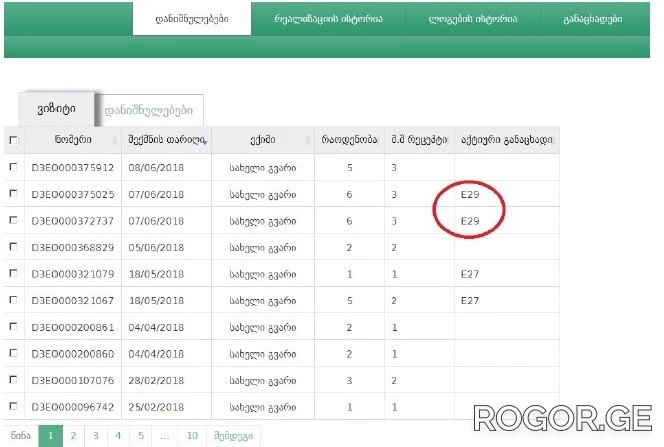Check the row D3E000321067 checkbox

click(14, 300)
